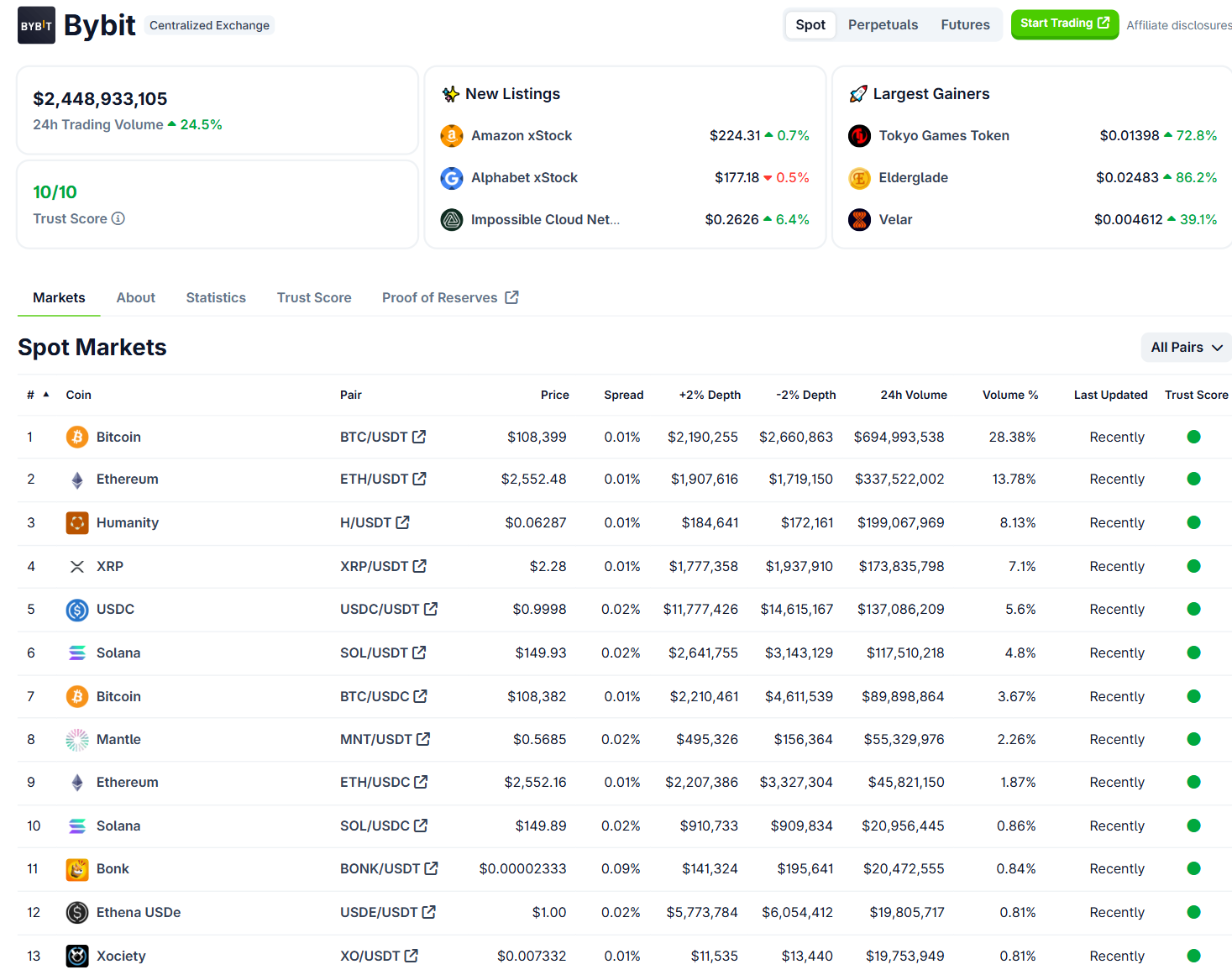
Task: Open the Amazon xStock coin icon
Action: (452, 135)
